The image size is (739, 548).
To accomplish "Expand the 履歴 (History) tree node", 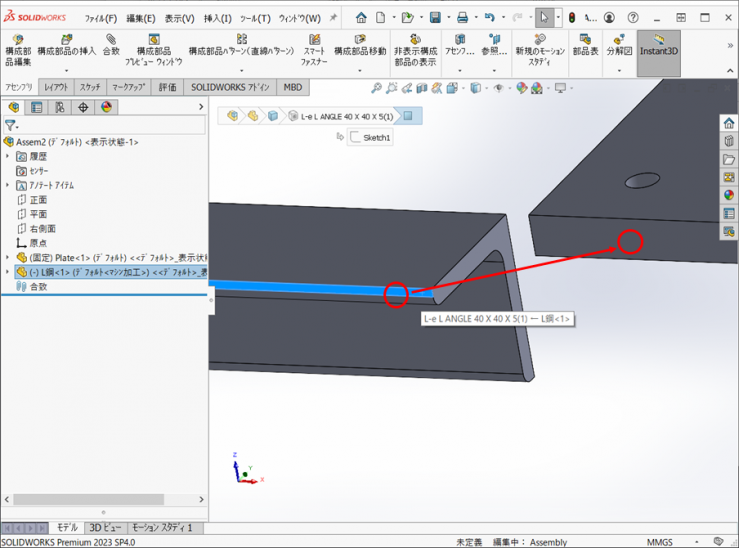I will (8, 157).
